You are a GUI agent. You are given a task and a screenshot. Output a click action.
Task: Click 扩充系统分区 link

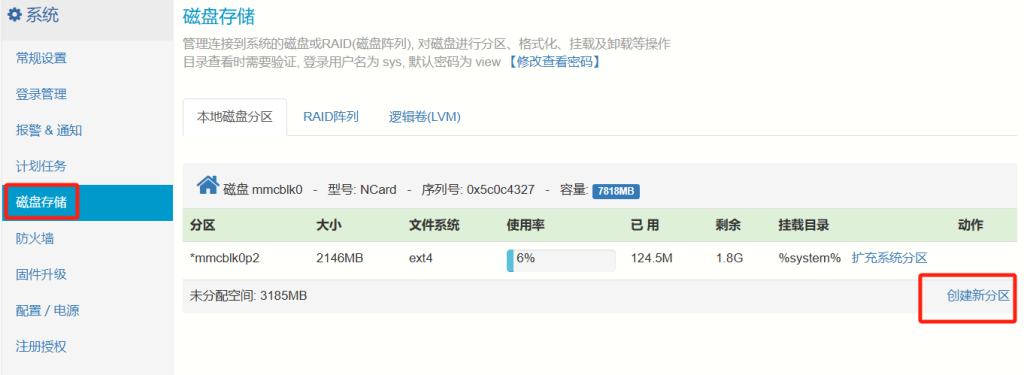889,258
